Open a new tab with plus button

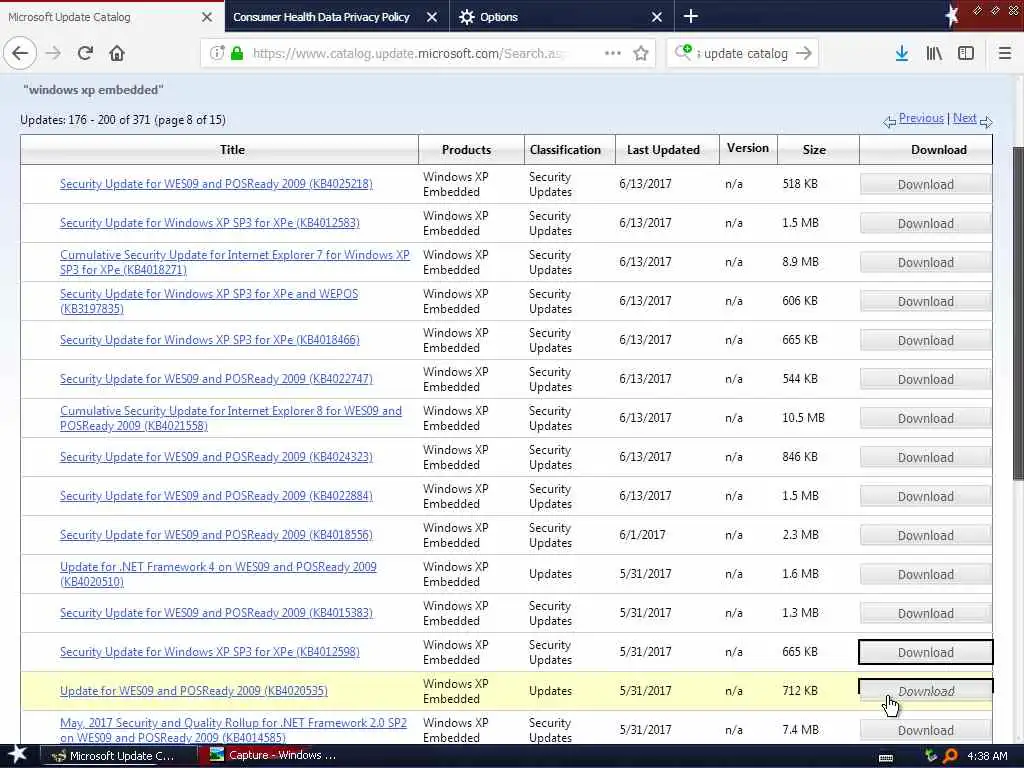pyautogui.click(x=691, y=16)
